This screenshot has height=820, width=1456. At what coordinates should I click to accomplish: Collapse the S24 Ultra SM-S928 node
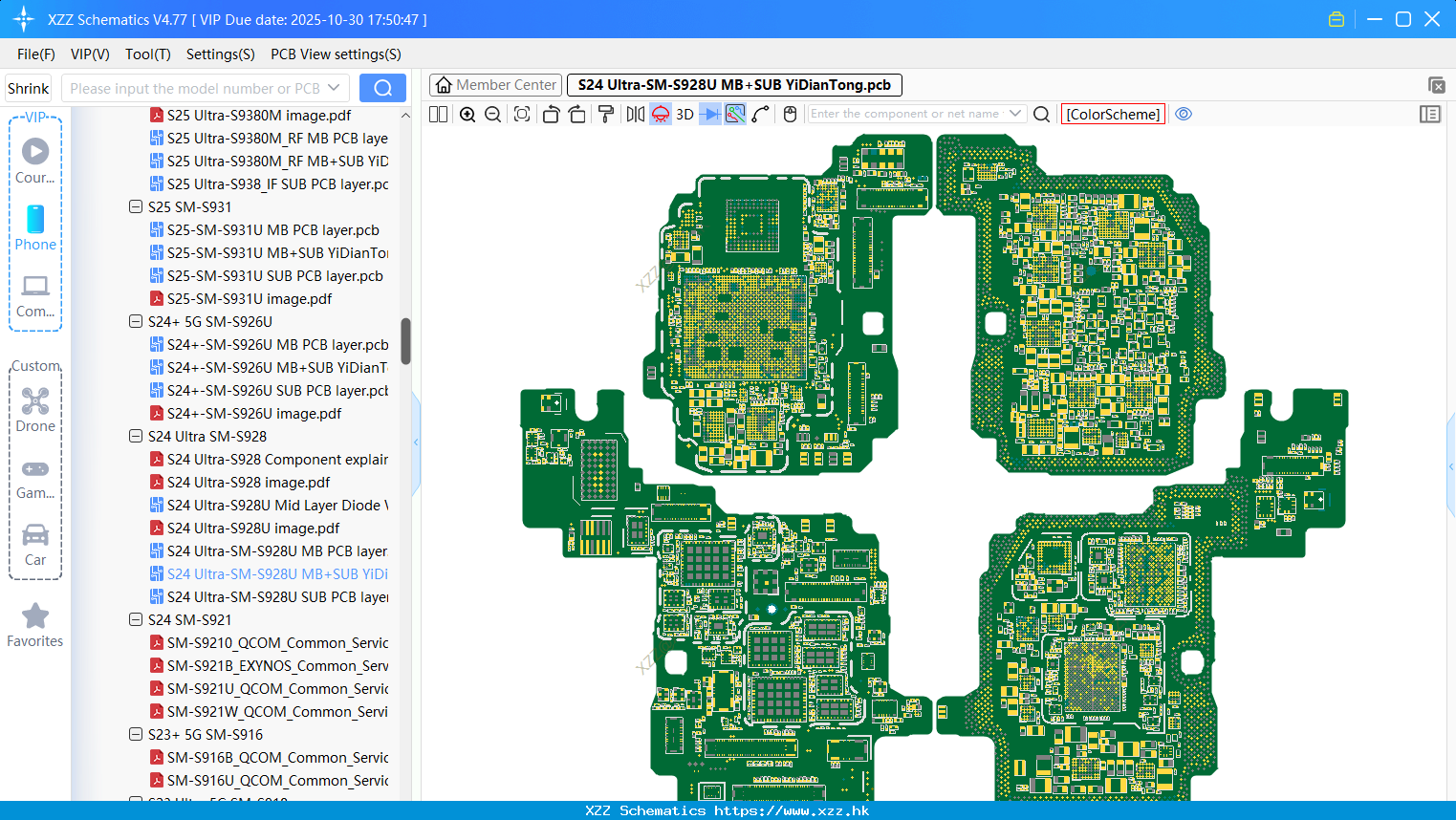(x=136, y=436)
